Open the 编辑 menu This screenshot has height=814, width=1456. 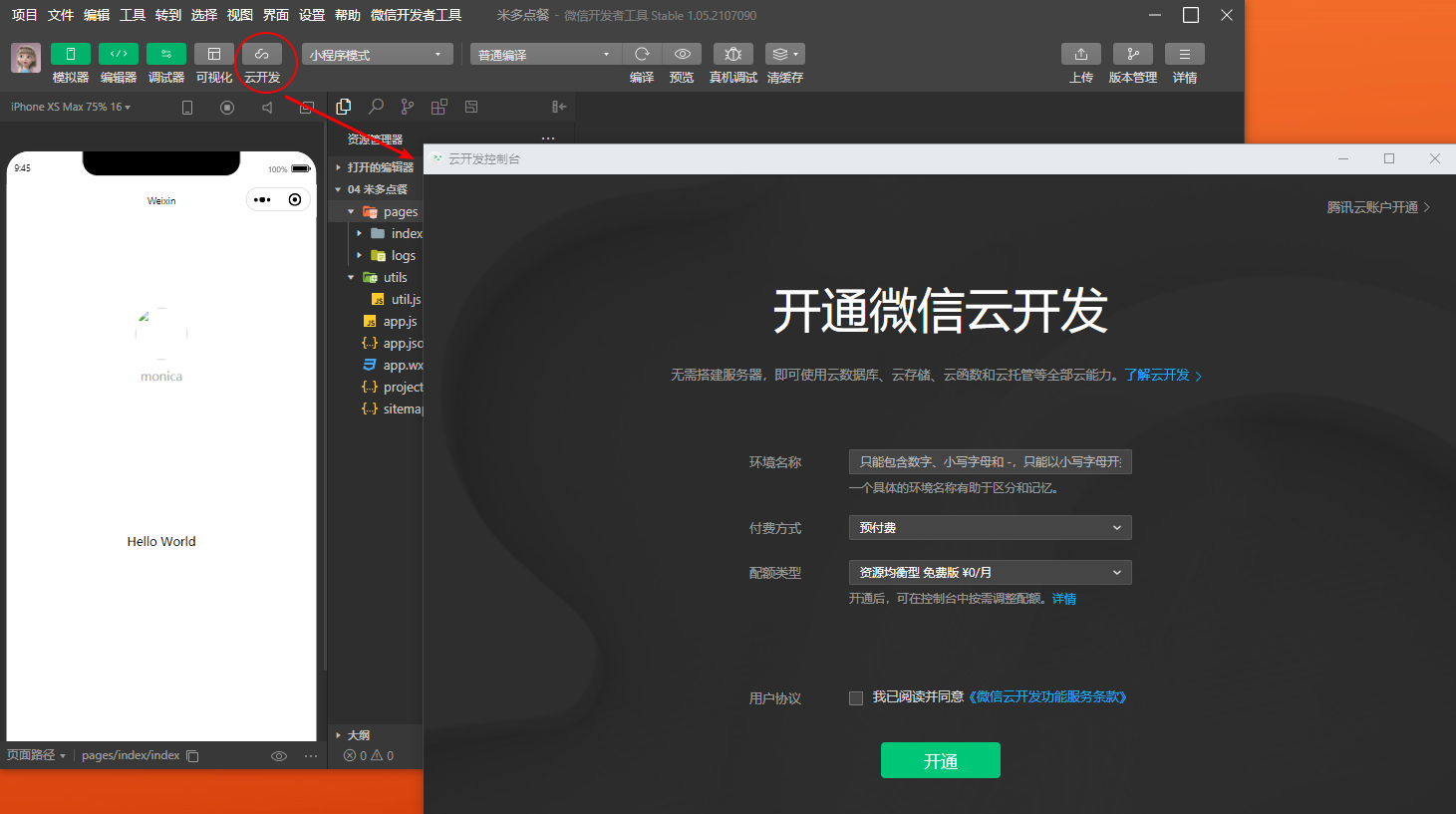click(x=97, y=15)
